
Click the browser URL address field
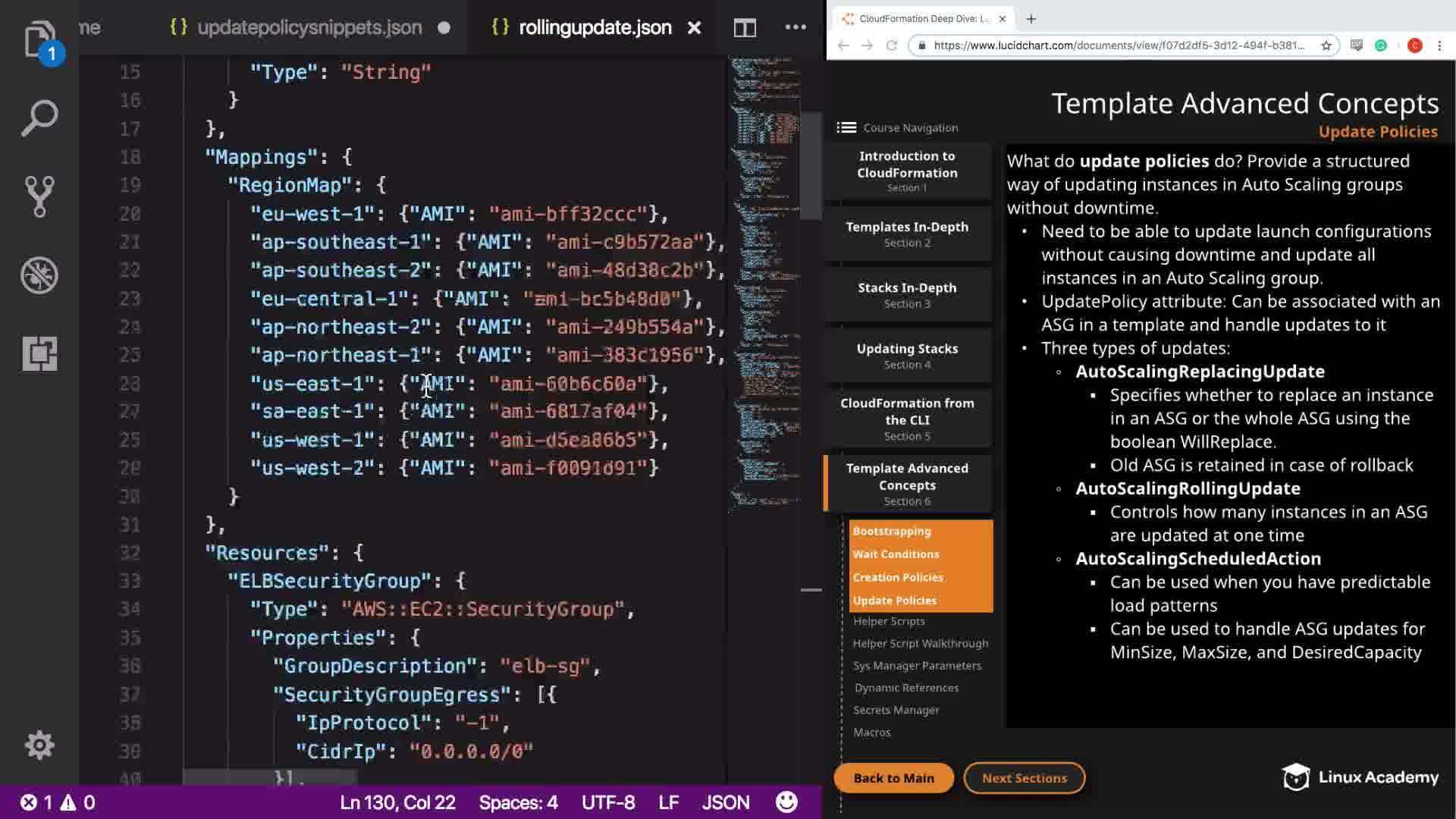pos(1118,45)
